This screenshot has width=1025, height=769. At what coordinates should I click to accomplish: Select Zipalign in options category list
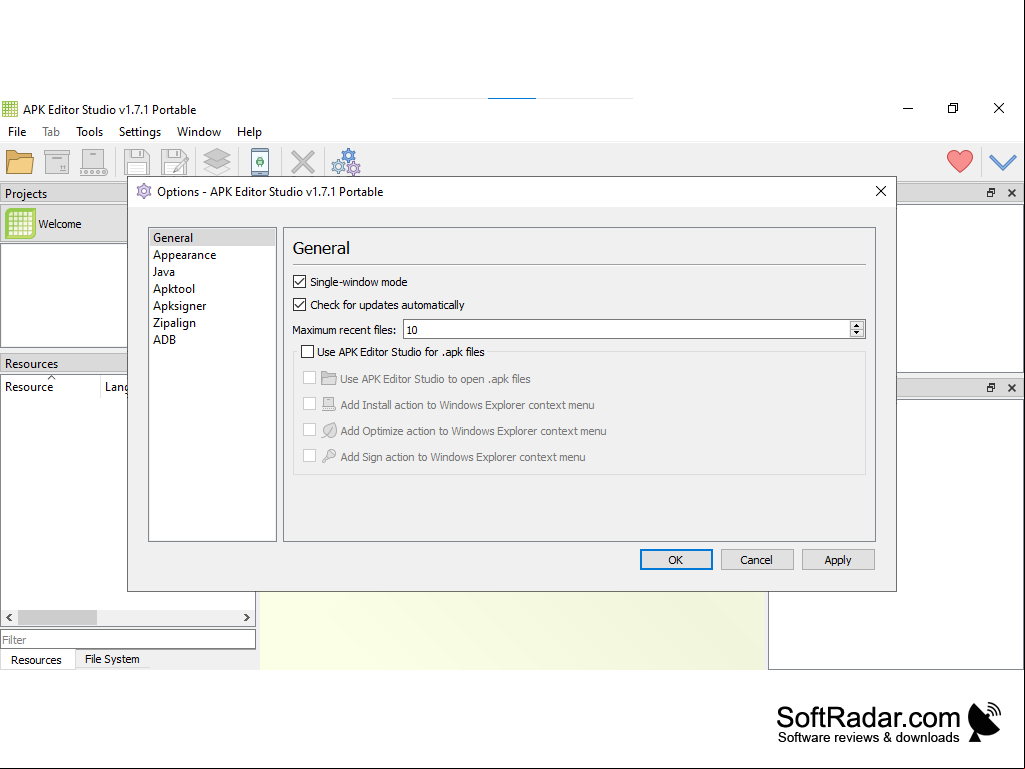212,322
